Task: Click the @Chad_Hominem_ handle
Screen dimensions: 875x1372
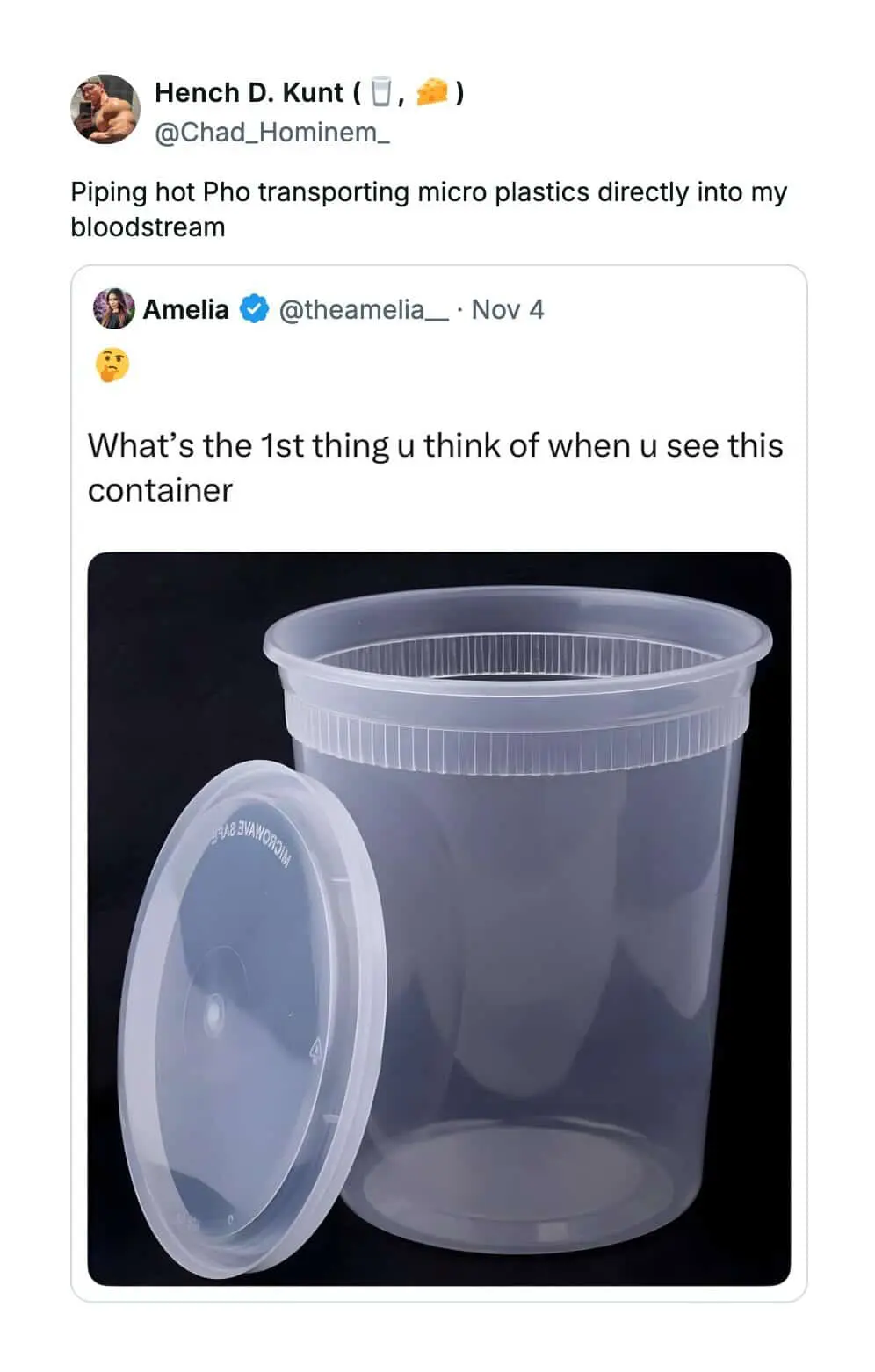Action: coord(271,133)
